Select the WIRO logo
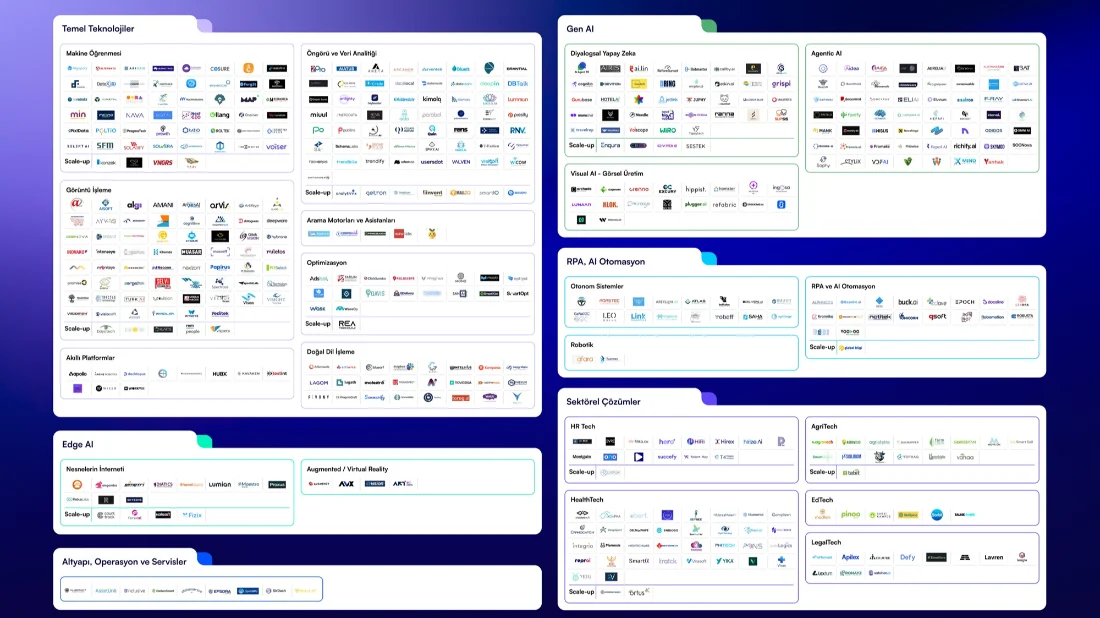 click(667, 130)
